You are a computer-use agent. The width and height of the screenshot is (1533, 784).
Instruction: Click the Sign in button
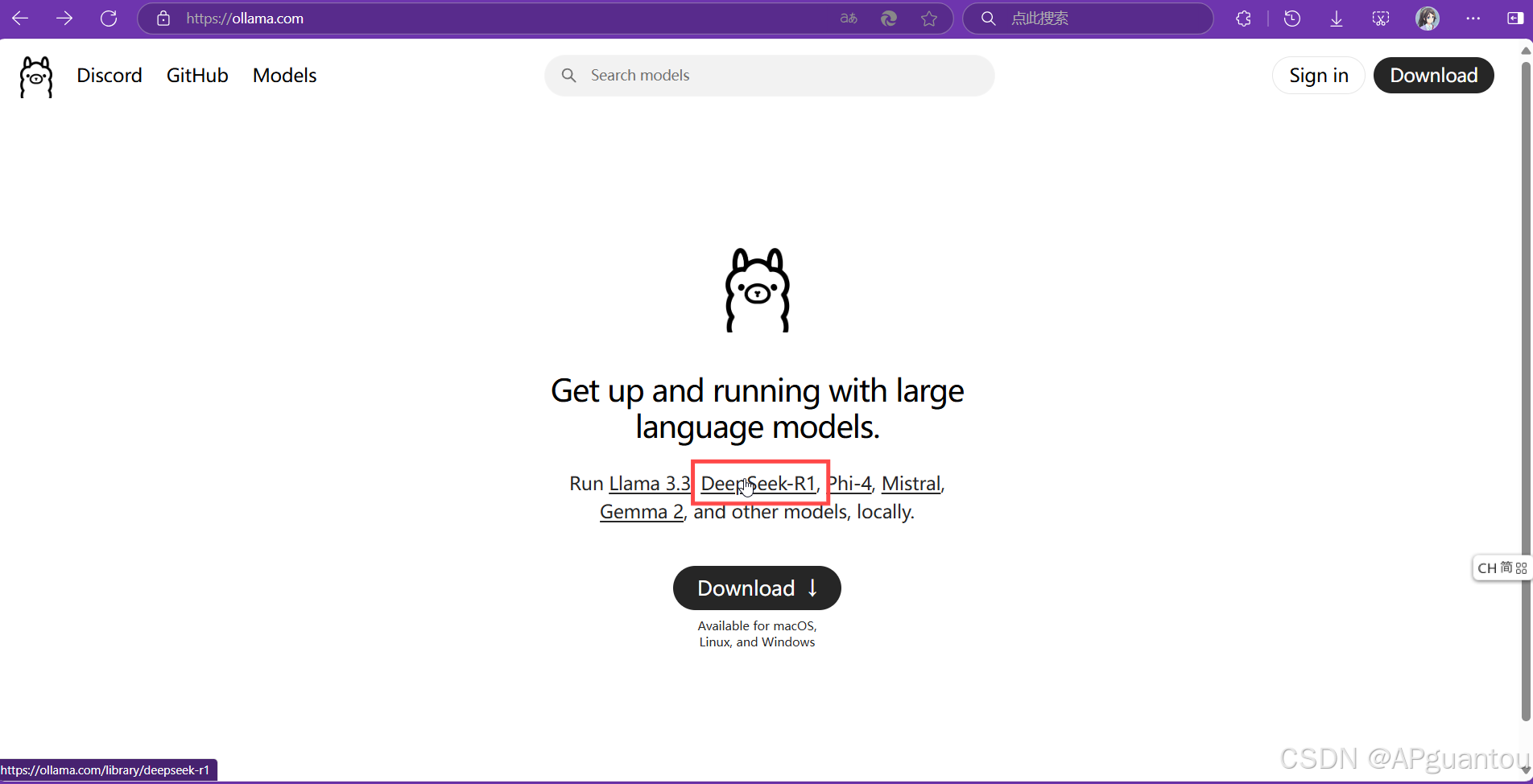1318,75
